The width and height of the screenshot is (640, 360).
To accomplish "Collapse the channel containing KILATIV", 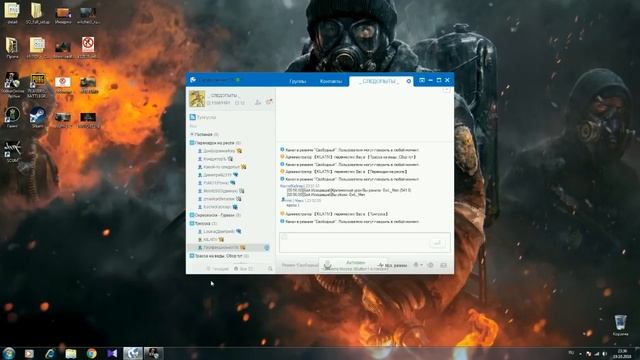I will pos(192,223).
